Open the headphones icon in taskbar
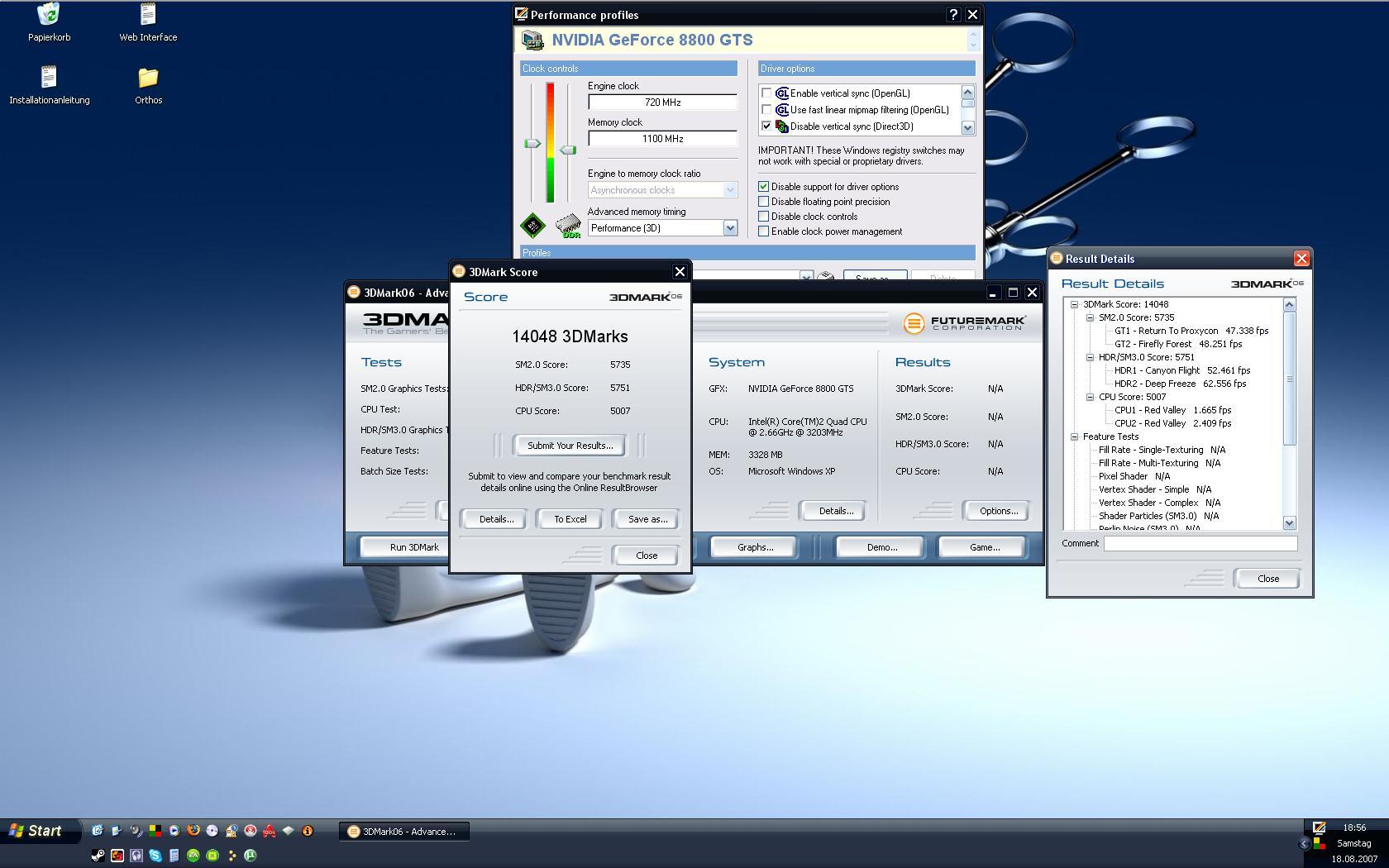Screen dimensions: 1389x868 click(136, 856)
